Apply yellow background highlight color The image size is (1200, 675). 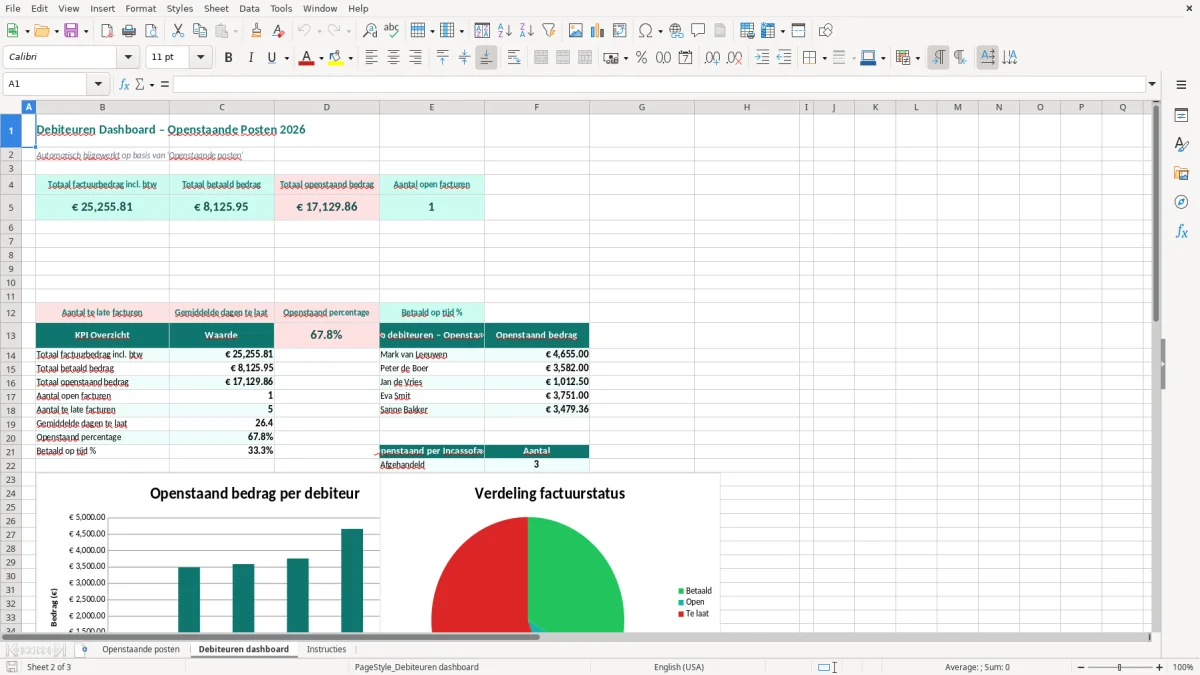pyautogui.click(x=336, y=58)
